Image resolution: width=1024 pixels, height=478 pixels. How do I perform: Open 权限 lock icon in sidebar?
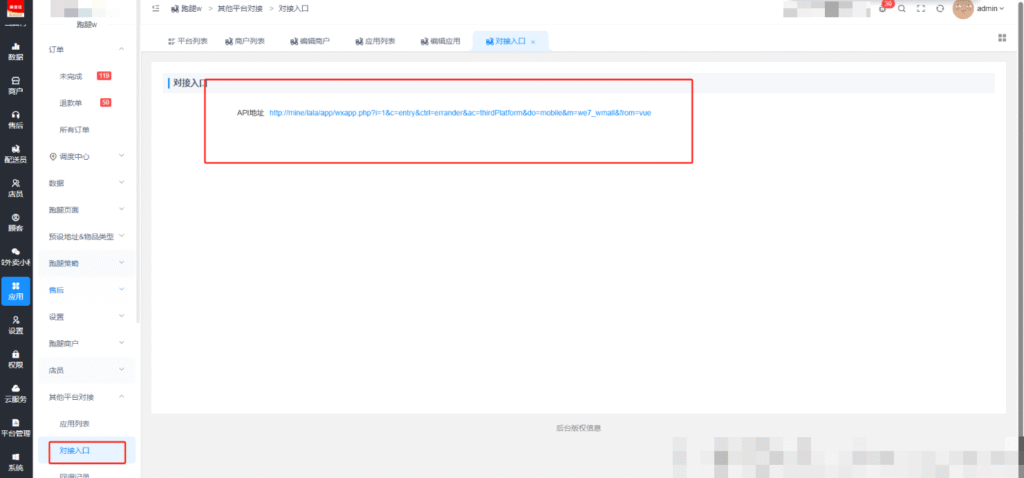(x=16, y=358)
